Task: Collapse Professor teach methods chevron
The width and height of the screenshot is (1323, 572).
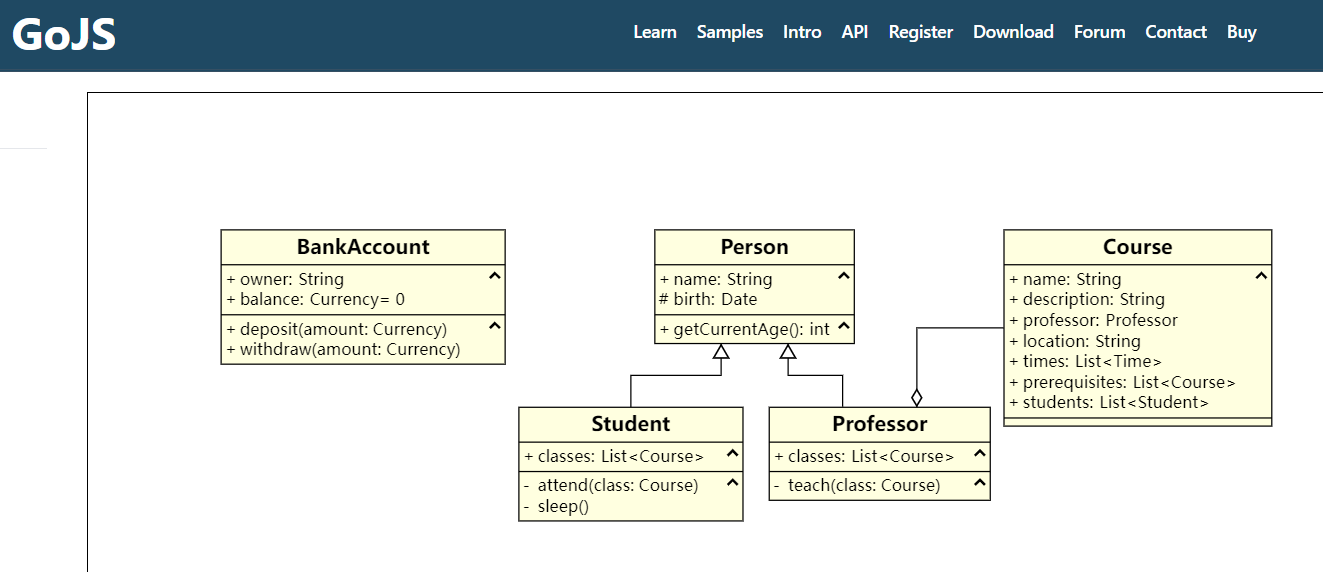Action: [980, 482]
